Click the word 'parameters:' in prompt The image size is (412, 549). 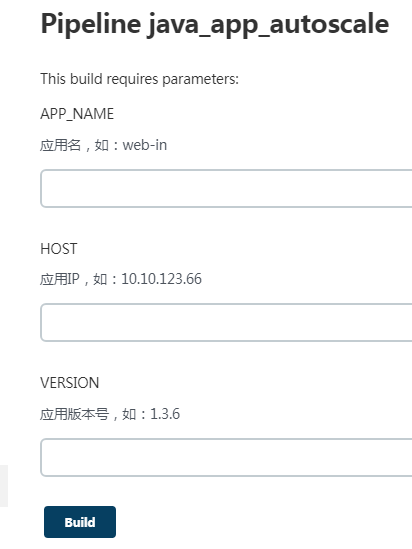[x=200, y=79]
